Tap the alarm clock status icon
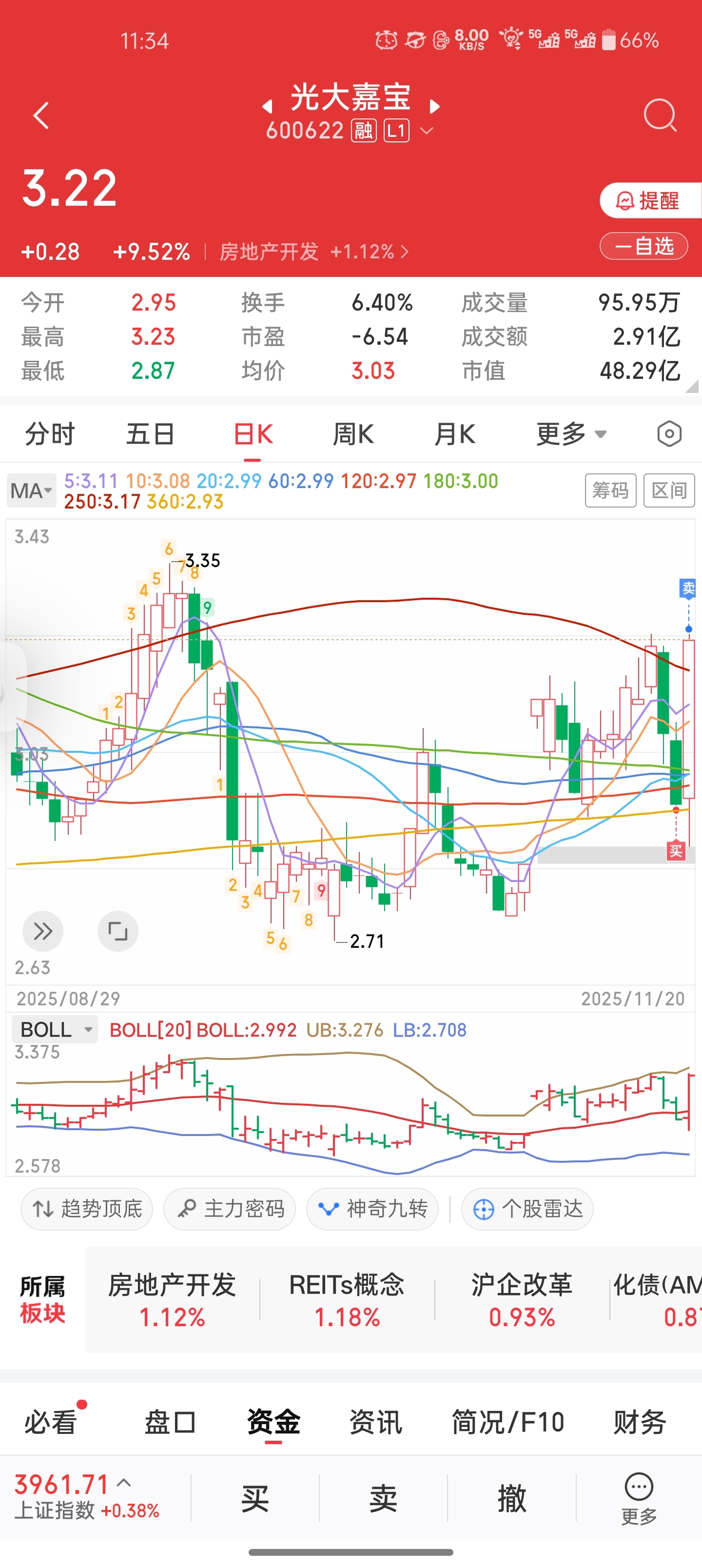The image size is (702, 1568). pos(386,40)
